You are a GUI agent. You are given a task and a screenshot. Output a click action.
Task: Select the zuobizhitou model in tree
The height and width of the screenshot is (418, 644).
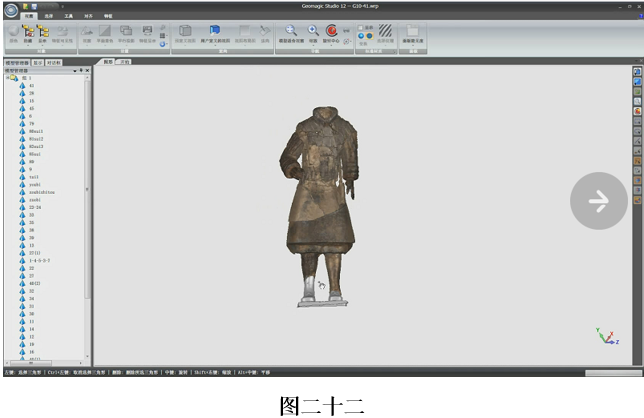41,192
